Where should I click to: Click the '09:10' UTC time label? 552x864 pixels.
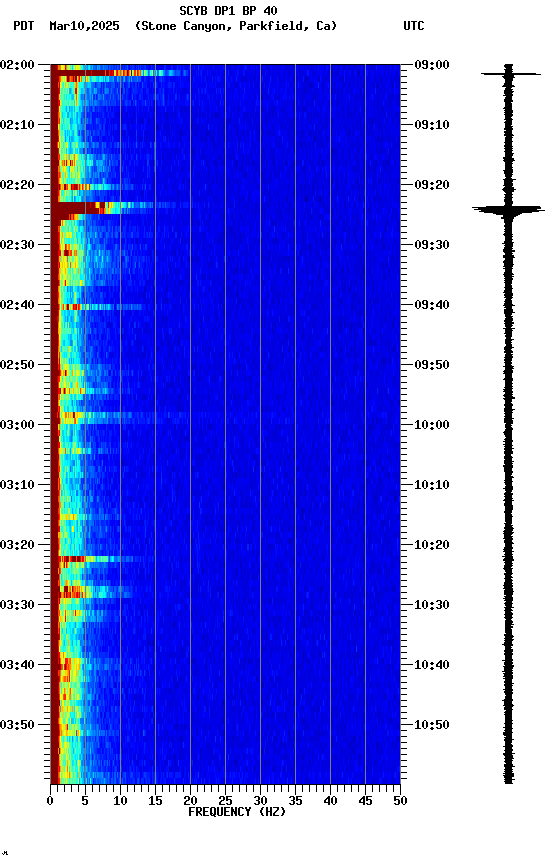tap(432, 125)
